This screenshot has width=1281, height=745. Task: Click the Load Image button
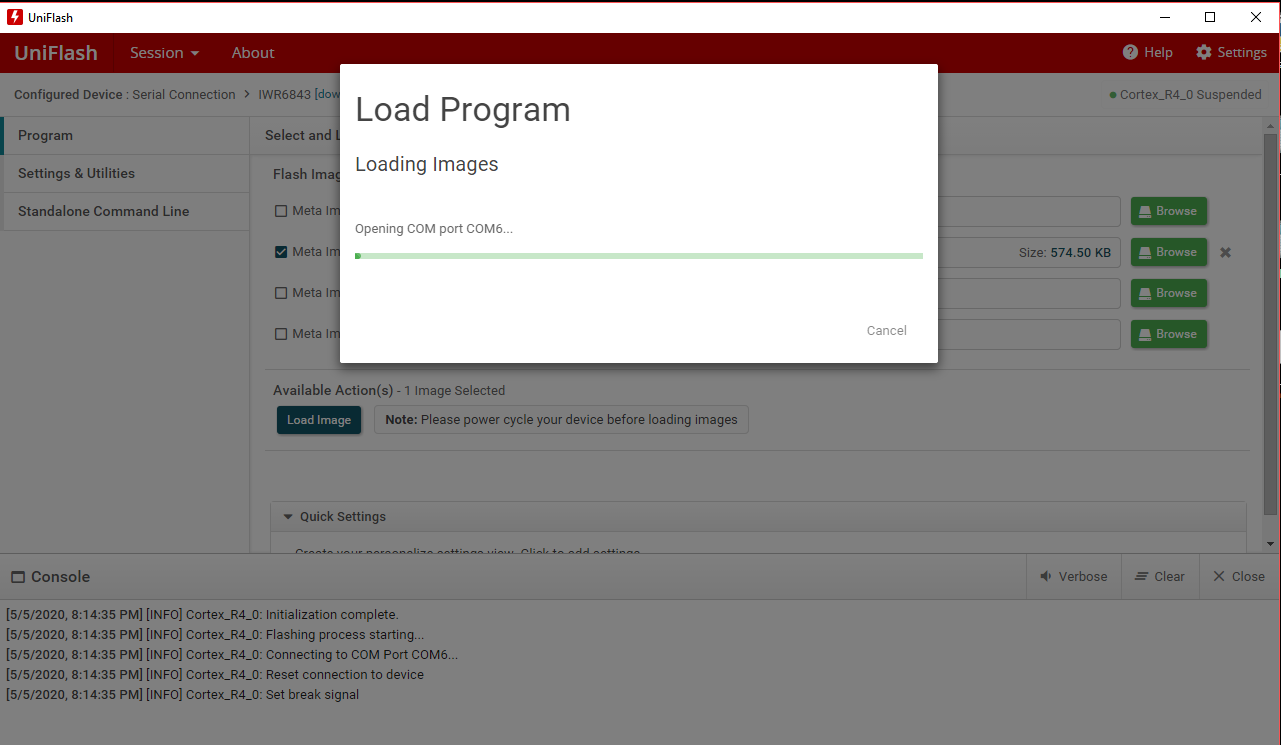click(x=319, y=420)
